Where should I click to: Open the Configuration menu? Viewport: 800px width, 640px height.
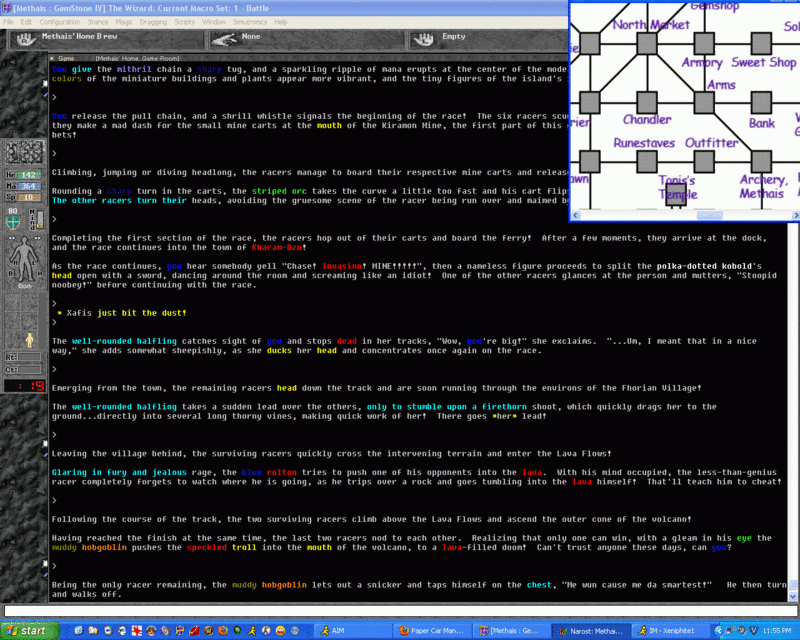click(60, 21)
